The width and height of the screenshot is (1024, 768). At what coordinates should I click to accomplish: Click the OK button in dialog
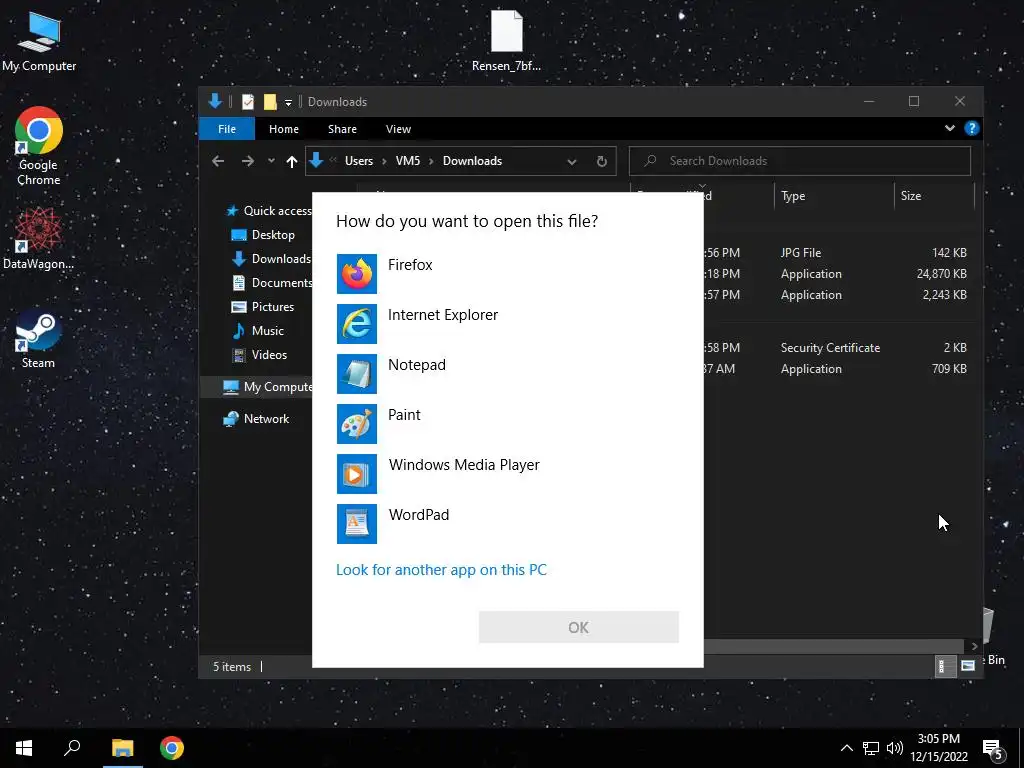[x=579, y=627]
